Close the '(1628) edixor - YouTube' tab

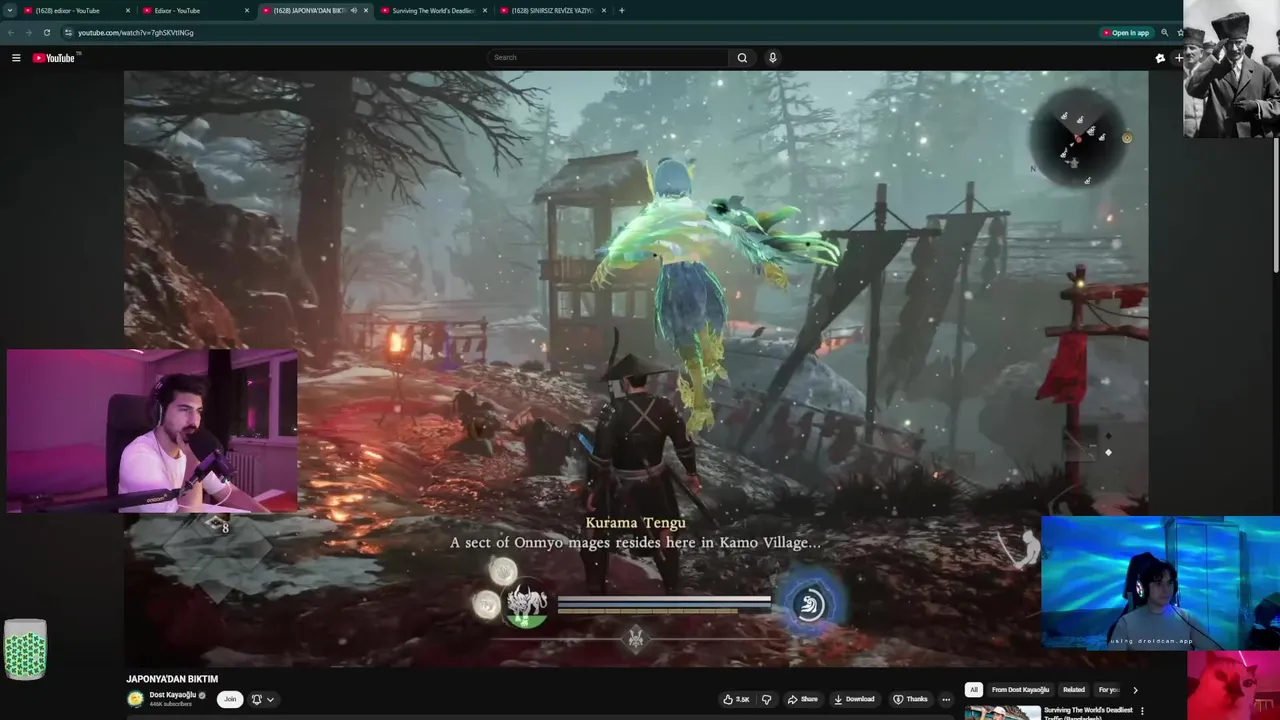pyautogui.click(x=128, y=11)
